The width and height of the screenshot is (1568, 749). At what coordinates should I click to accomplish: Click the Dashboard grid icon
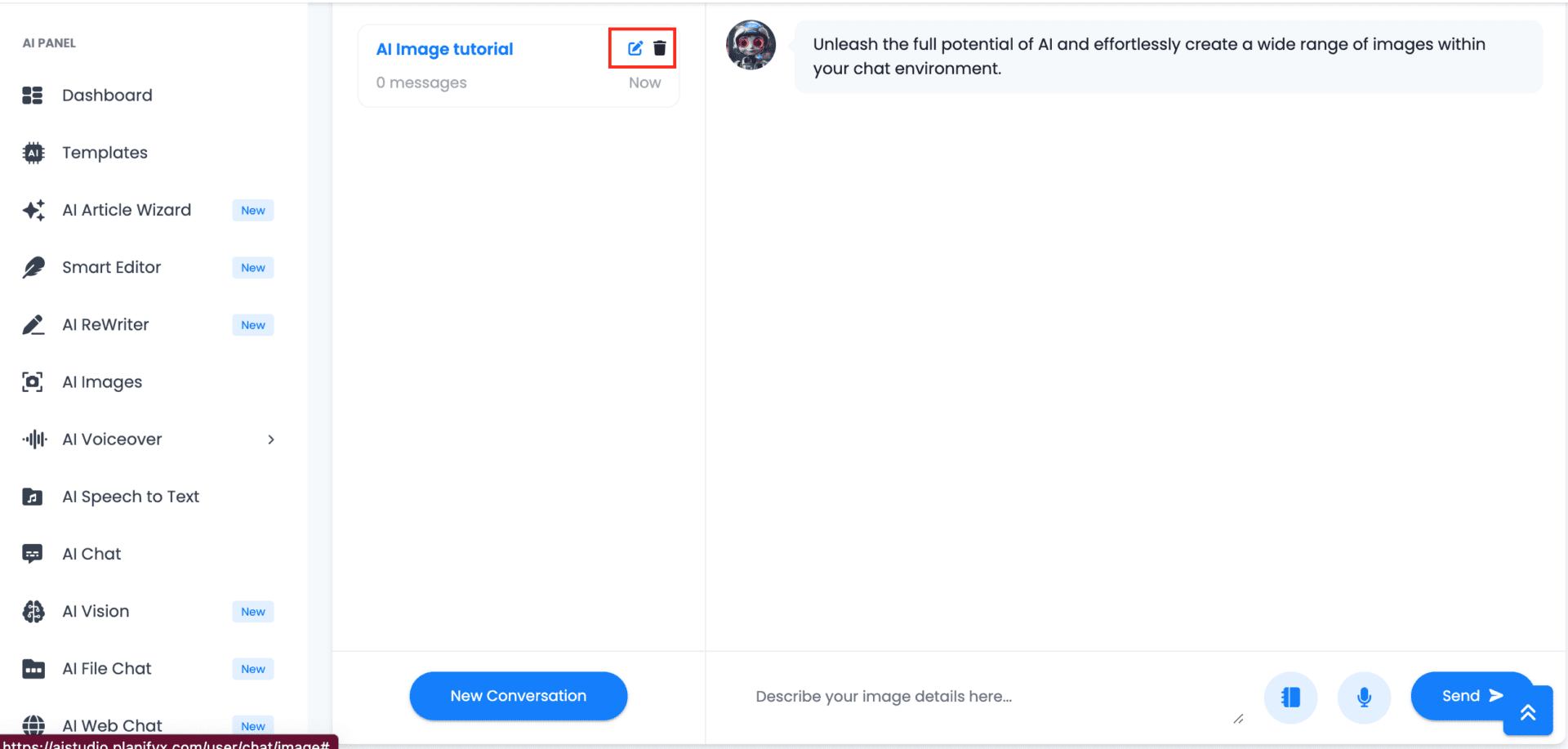click(33, 96)
